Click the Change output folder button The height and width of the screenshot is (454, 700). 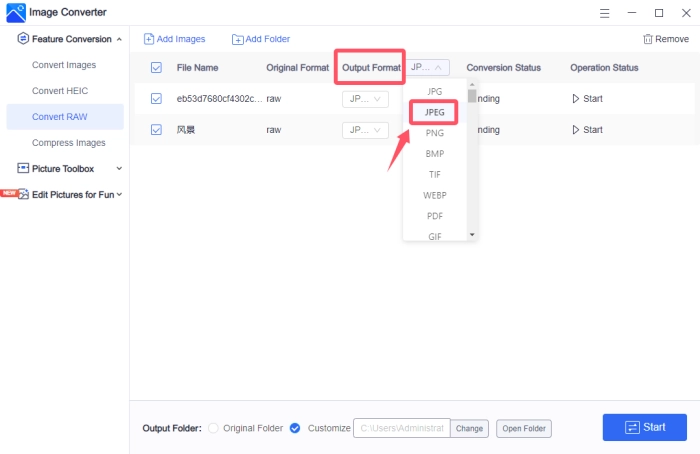click(469, 428)
